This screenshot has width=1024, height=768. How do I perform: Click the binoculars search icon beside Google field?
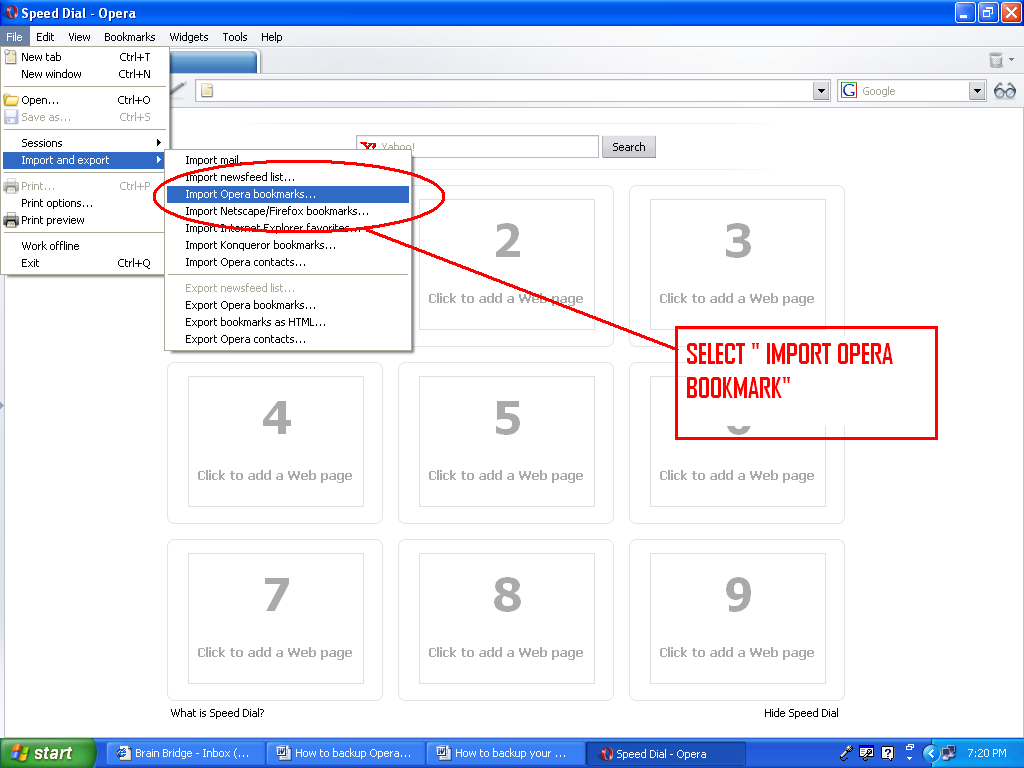[1004, 91]
